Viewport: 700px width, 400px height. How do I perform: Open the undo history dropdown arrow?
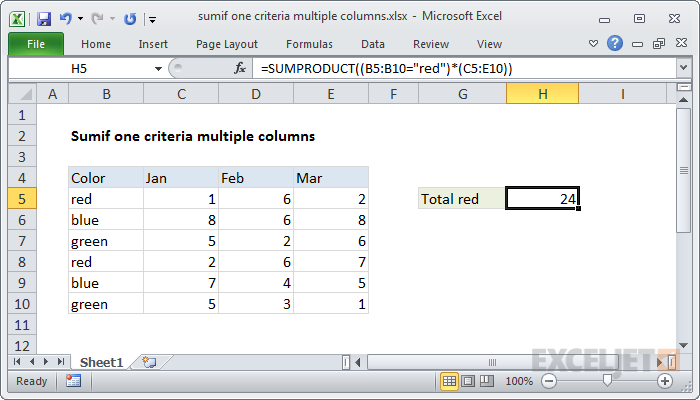click(80, 19)
